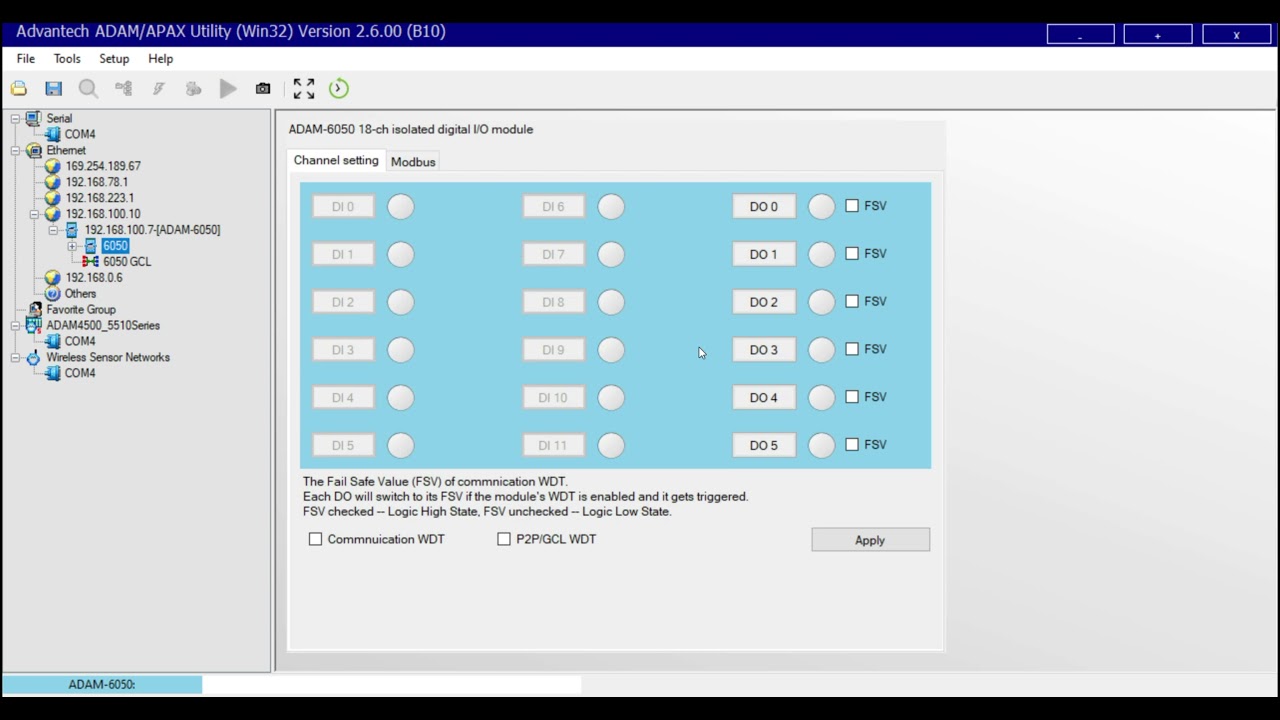Toggle the DO 5 output button
The width and height of the screenshot is (1280, 720).
[x=764, y=445]
